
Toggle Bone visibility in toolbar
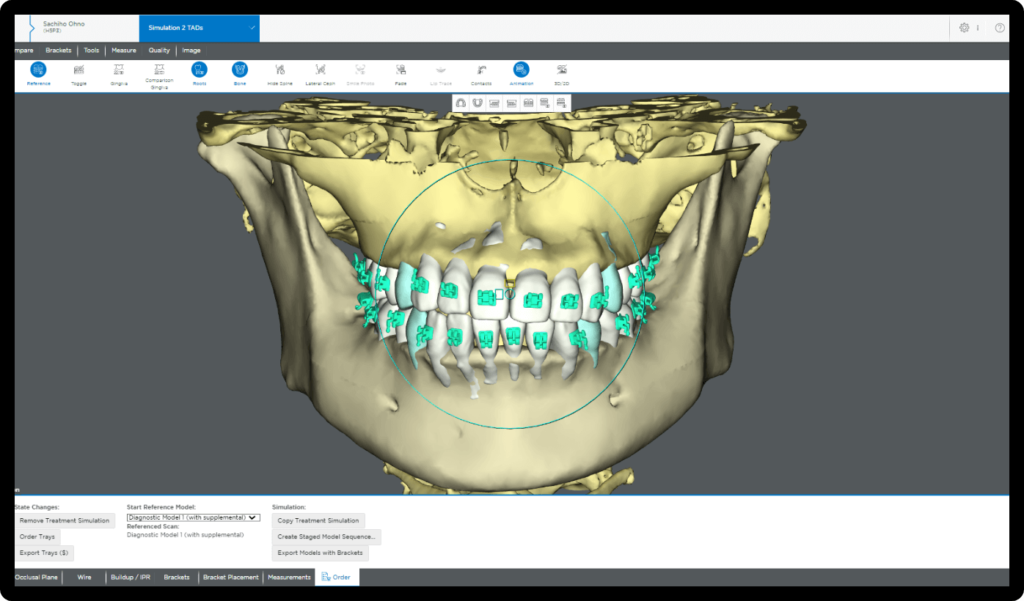pyautogui.click(x=240, y=70)
